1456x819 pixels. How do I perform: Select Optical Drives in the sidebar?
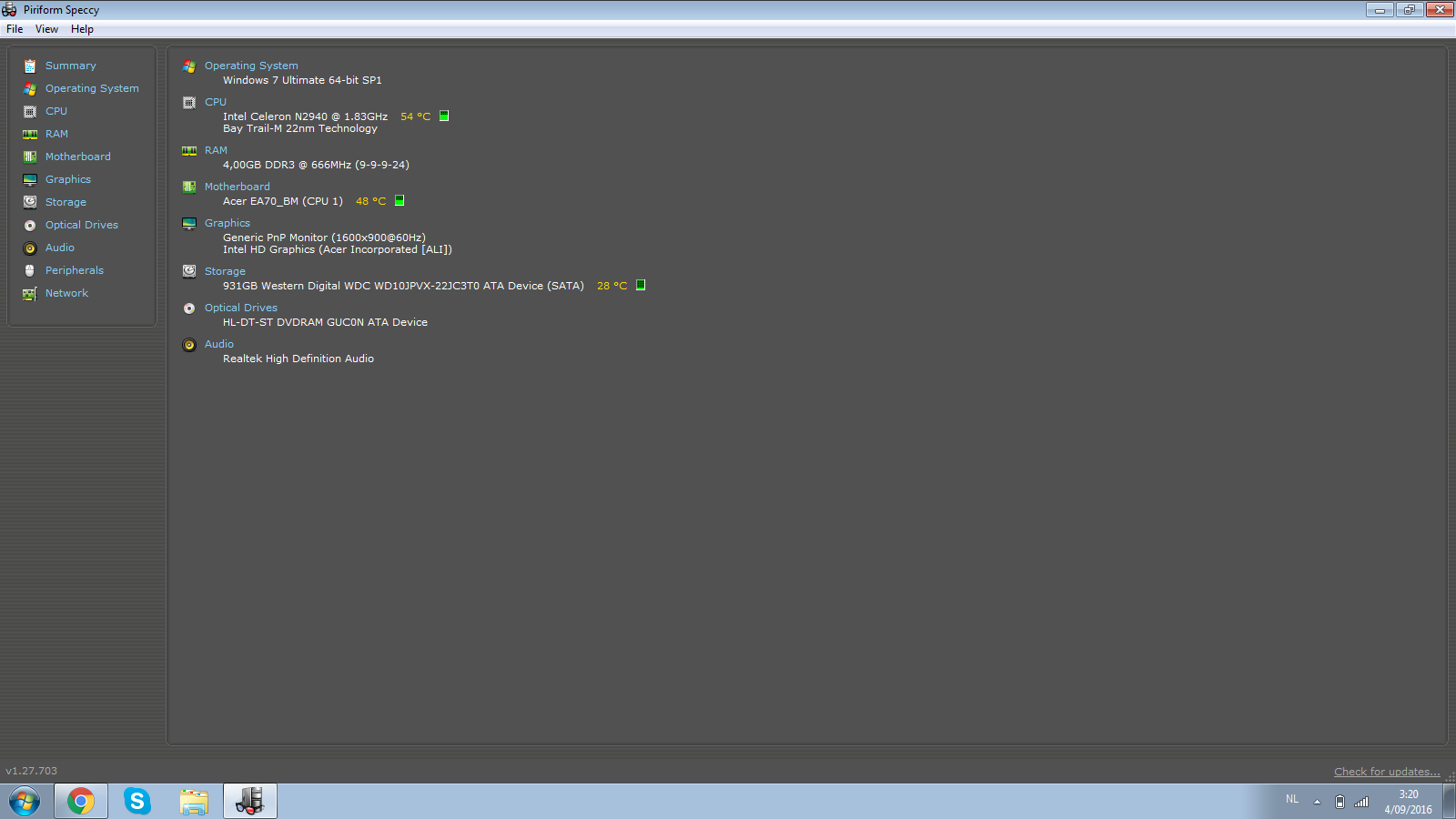pyautogui.click(x=82, y=225)
